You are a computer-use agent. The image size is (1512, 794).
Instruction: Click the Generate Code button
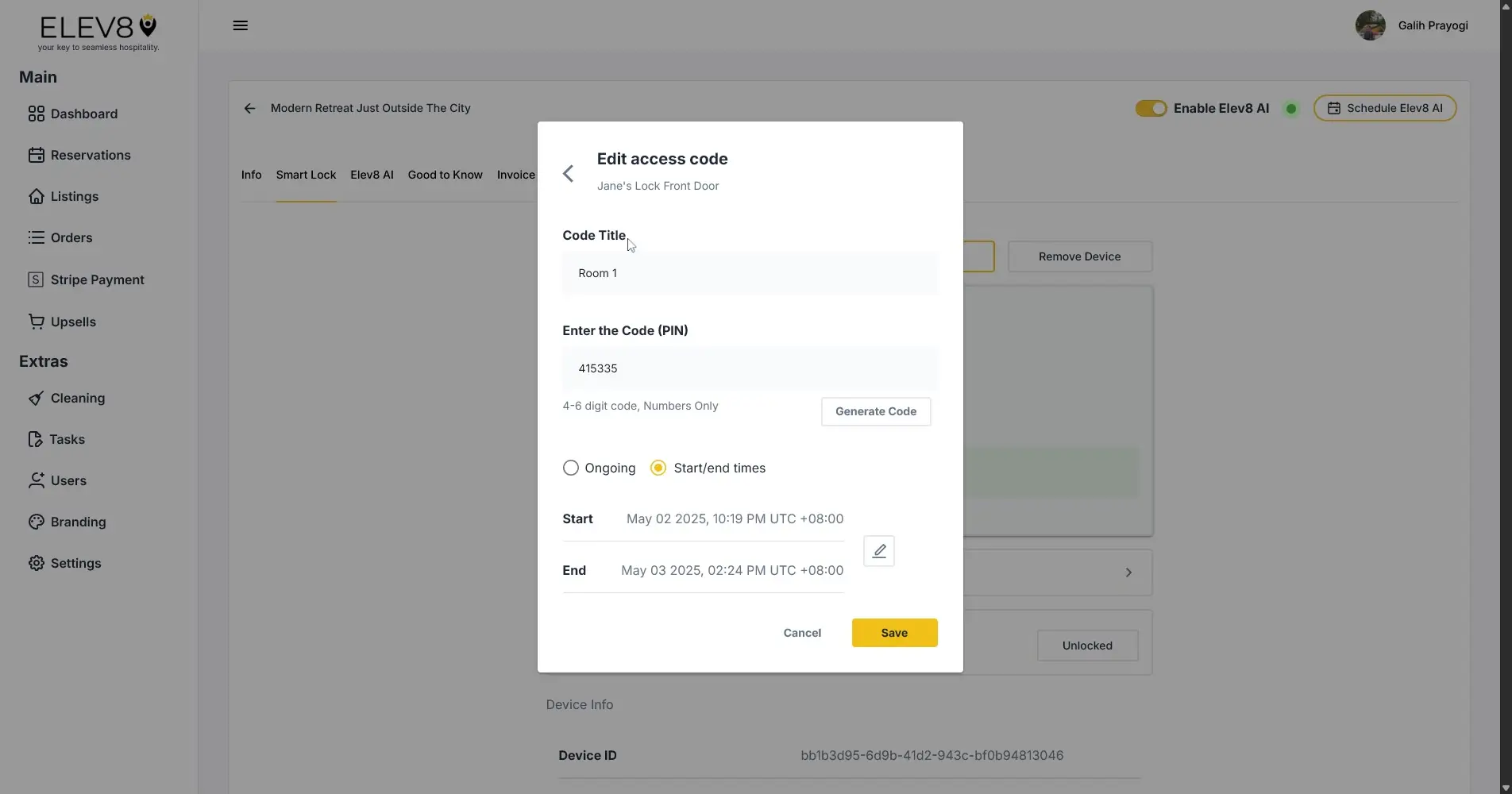click(875, 412)
